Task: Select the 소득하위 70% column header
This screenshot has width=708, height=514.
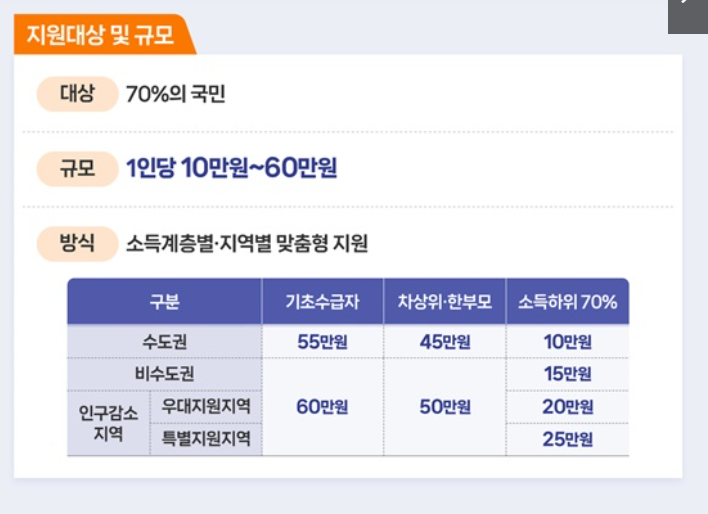Action: pos(568,301)
